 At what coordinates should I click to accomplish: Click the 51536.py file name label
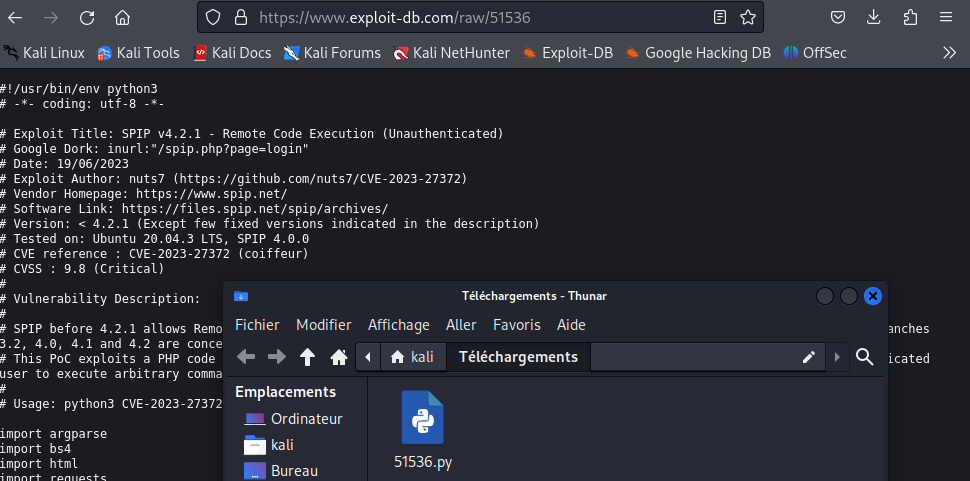click(423, 462)
